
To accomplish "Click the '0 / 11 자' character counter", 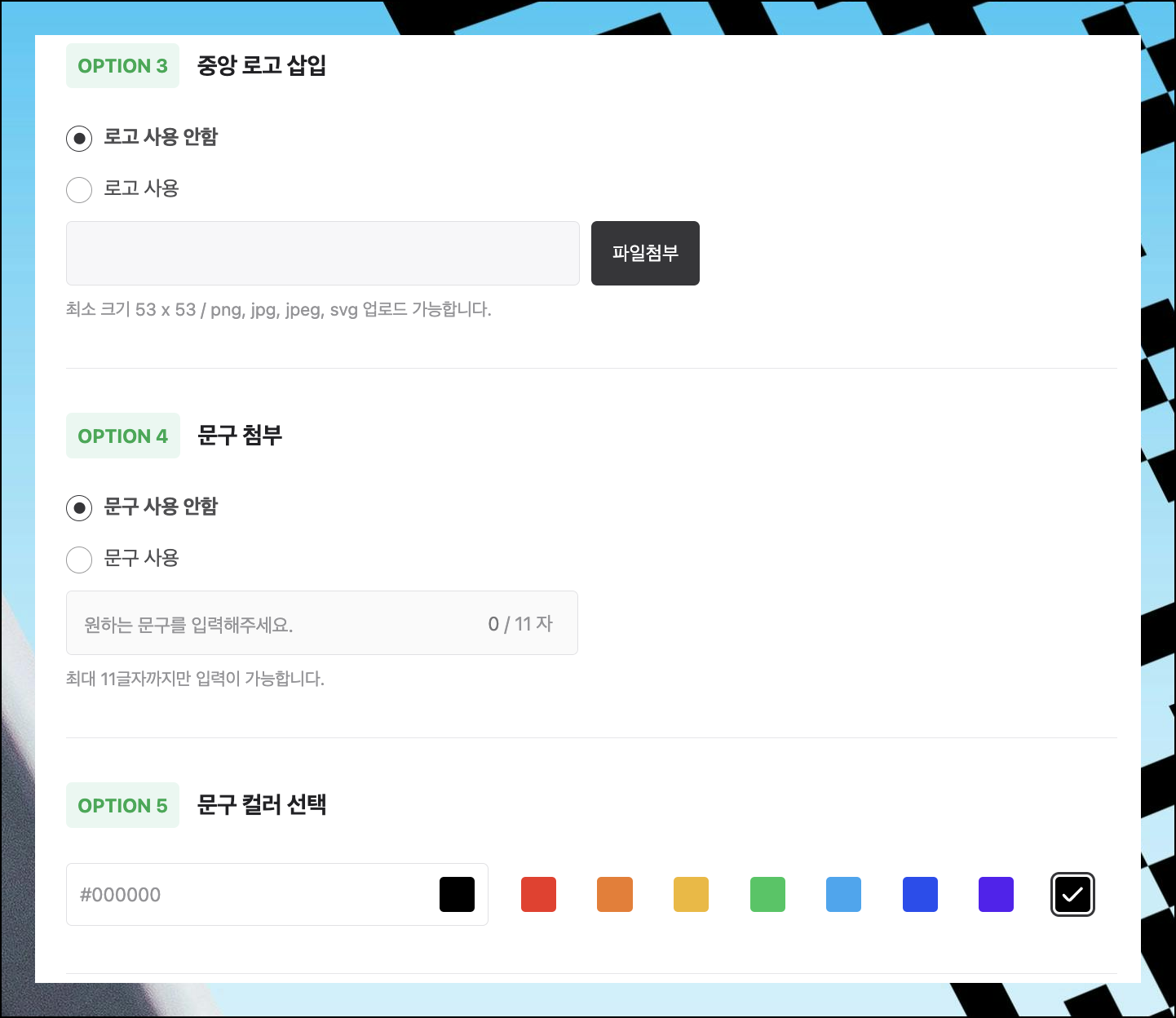I will pos(520,624).
